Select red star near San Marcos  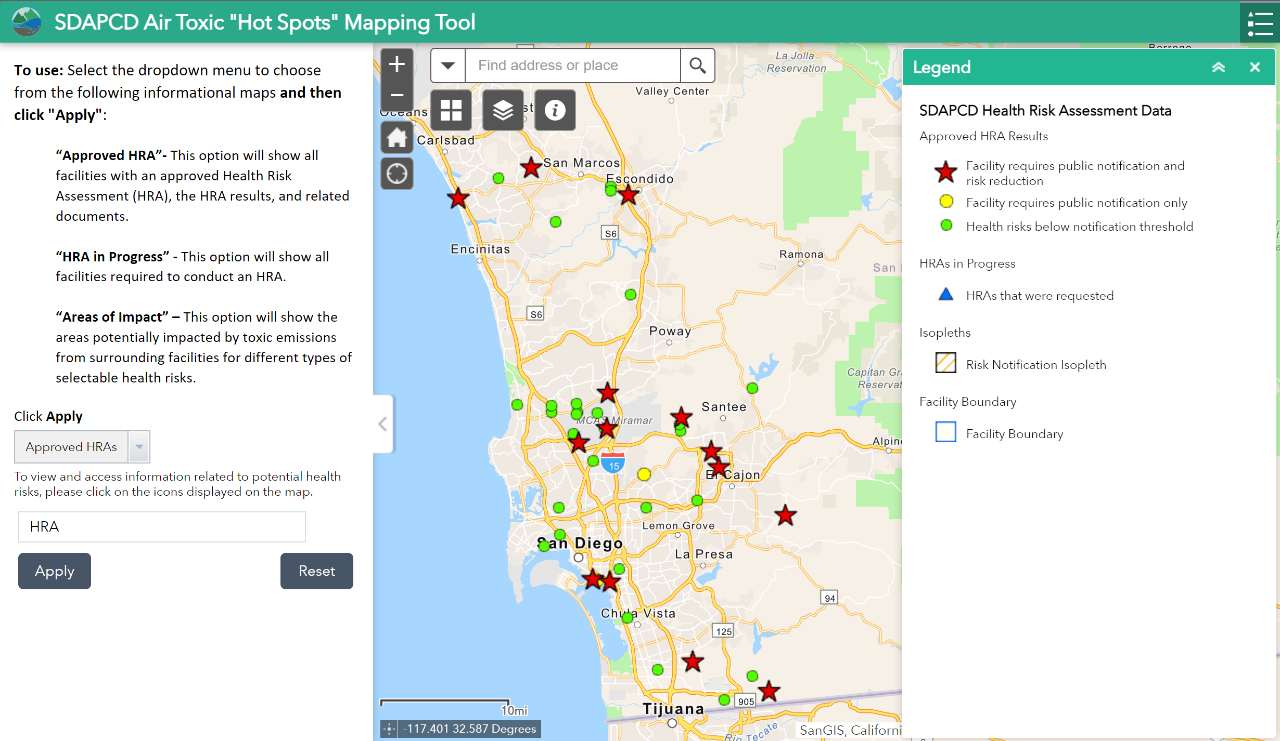pyautogui.click(x=531, y=168)
